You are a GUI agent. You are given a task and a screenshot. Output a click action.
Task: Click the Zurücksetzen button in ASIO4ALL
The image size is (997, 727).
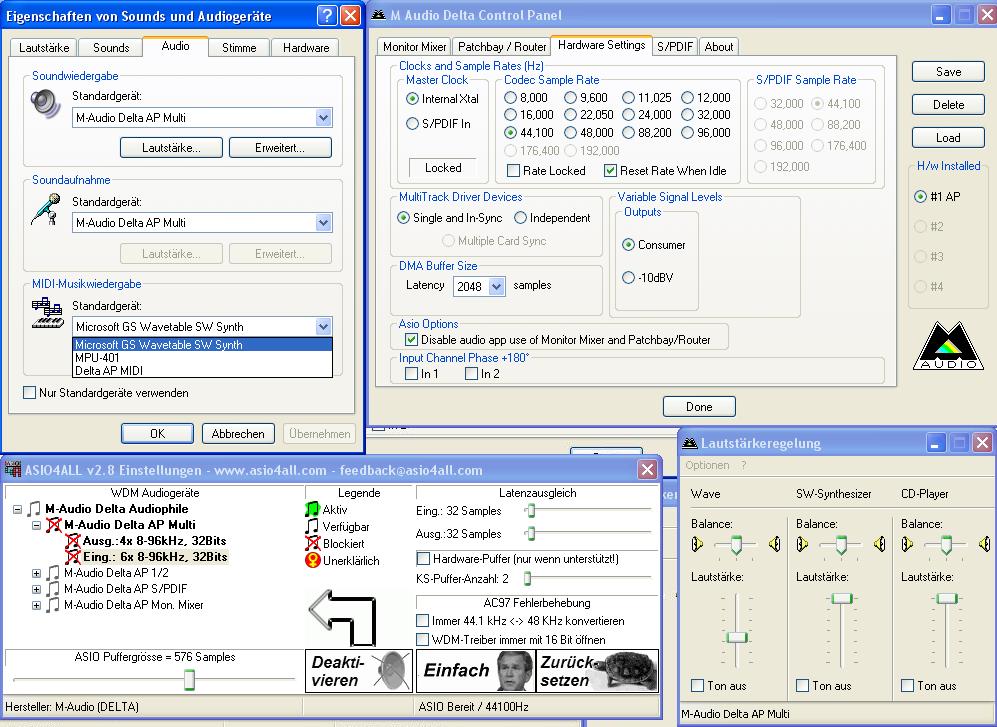click(x=598, y=671)
